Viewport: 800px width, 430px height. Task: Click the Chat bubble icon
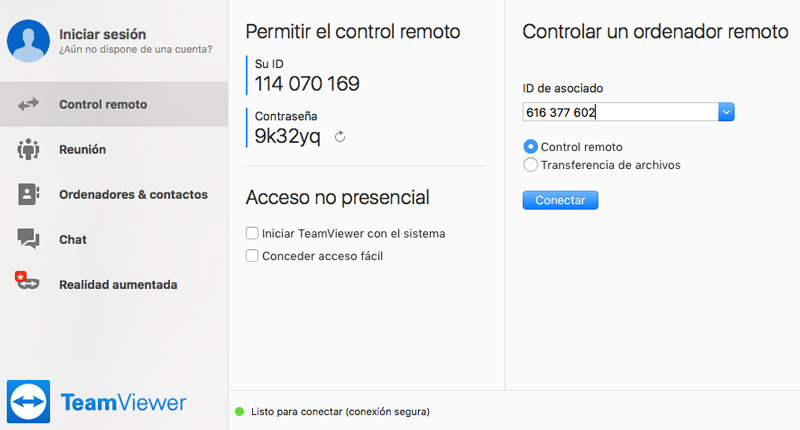[x=28, y=240]
